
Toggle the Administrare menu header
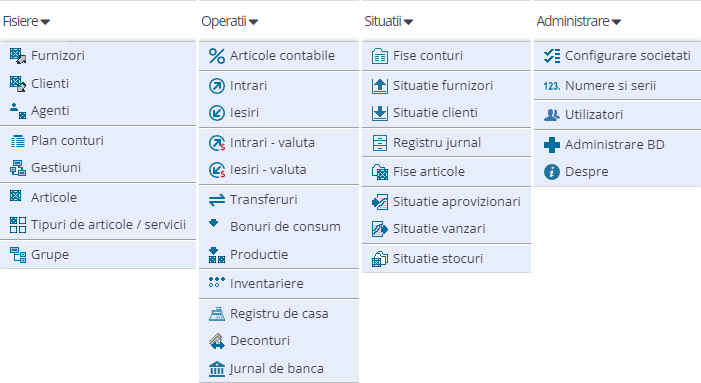click(x=579, y=21)
